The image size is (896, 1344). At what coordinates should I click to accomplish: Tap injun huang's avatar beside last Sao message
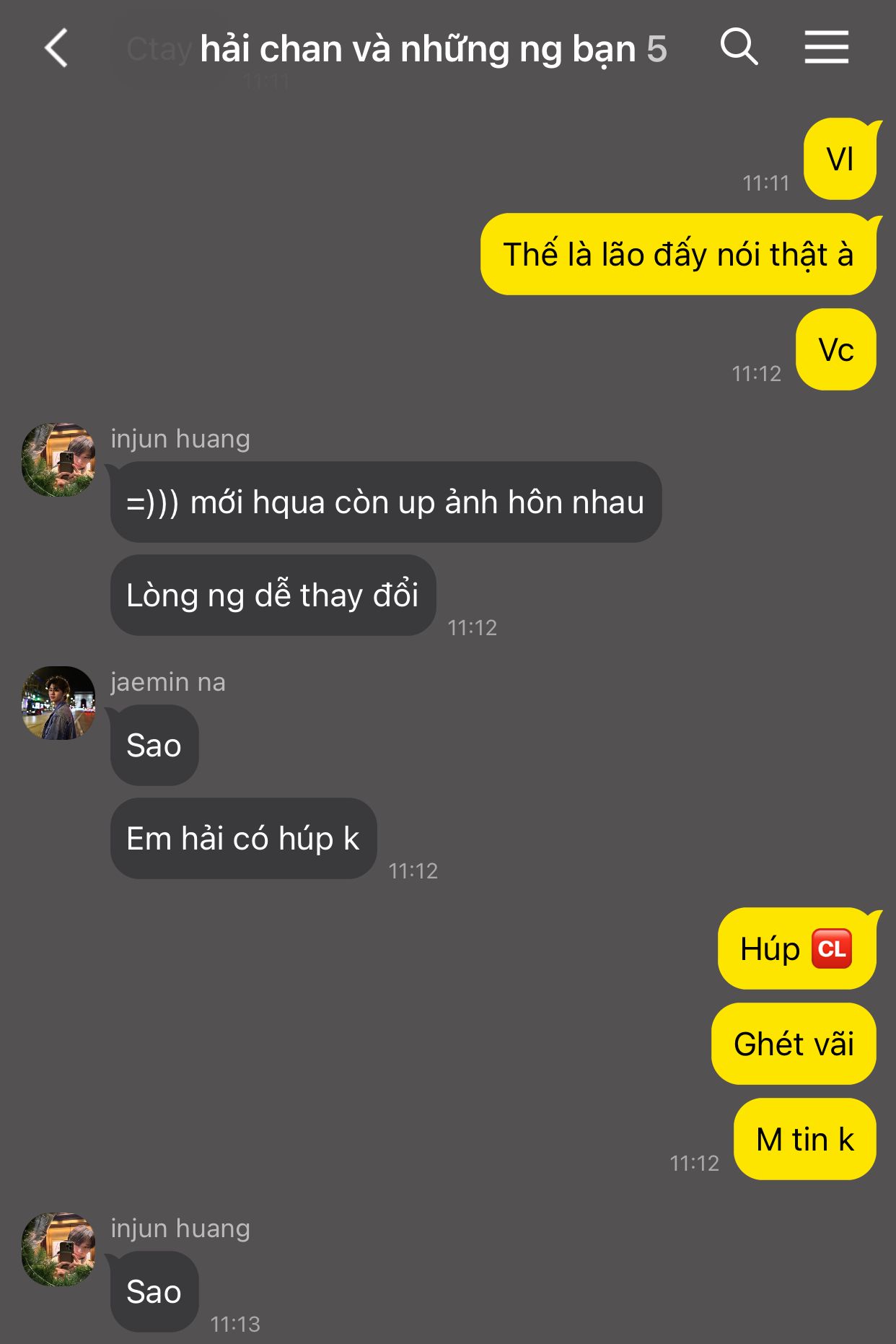click(x=58, y=1249)
